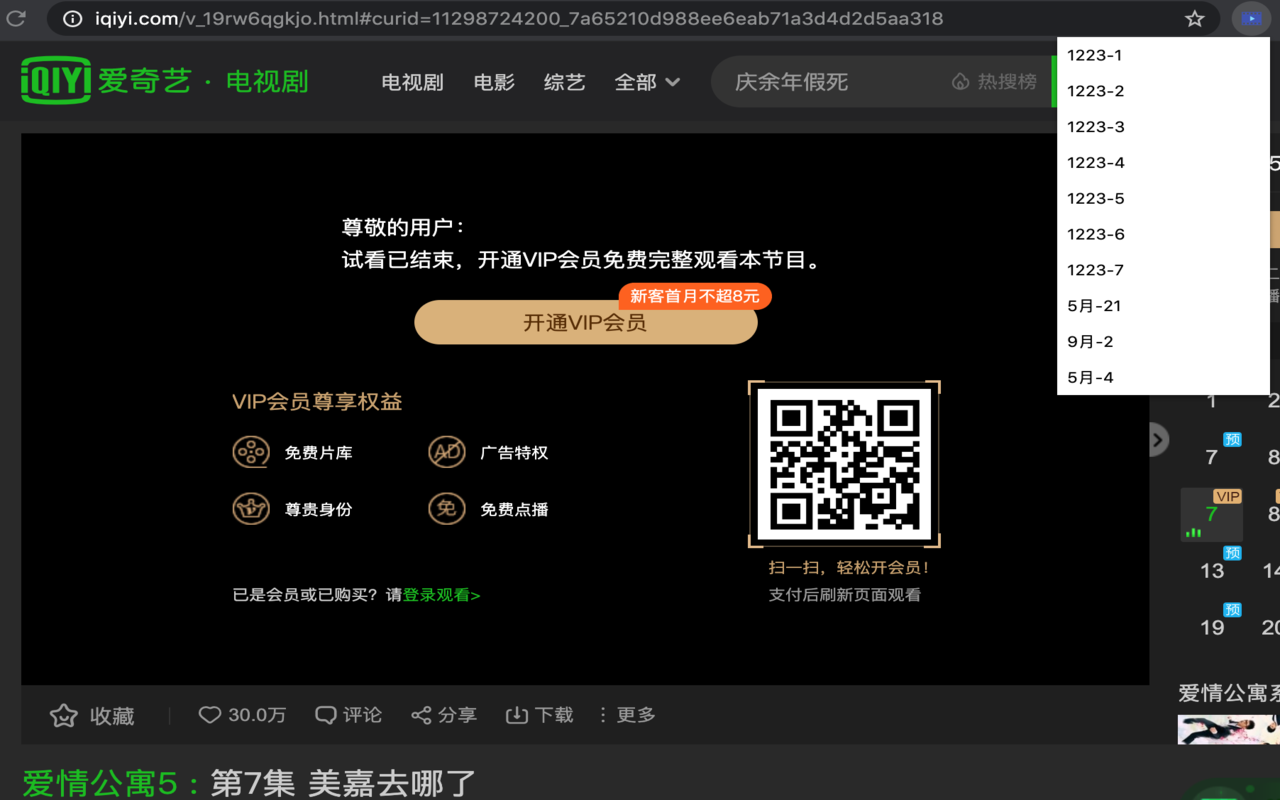This screenshot has width=1280, height=800.
Task: Expand the 全部 category dropdown
Action: 647,82
